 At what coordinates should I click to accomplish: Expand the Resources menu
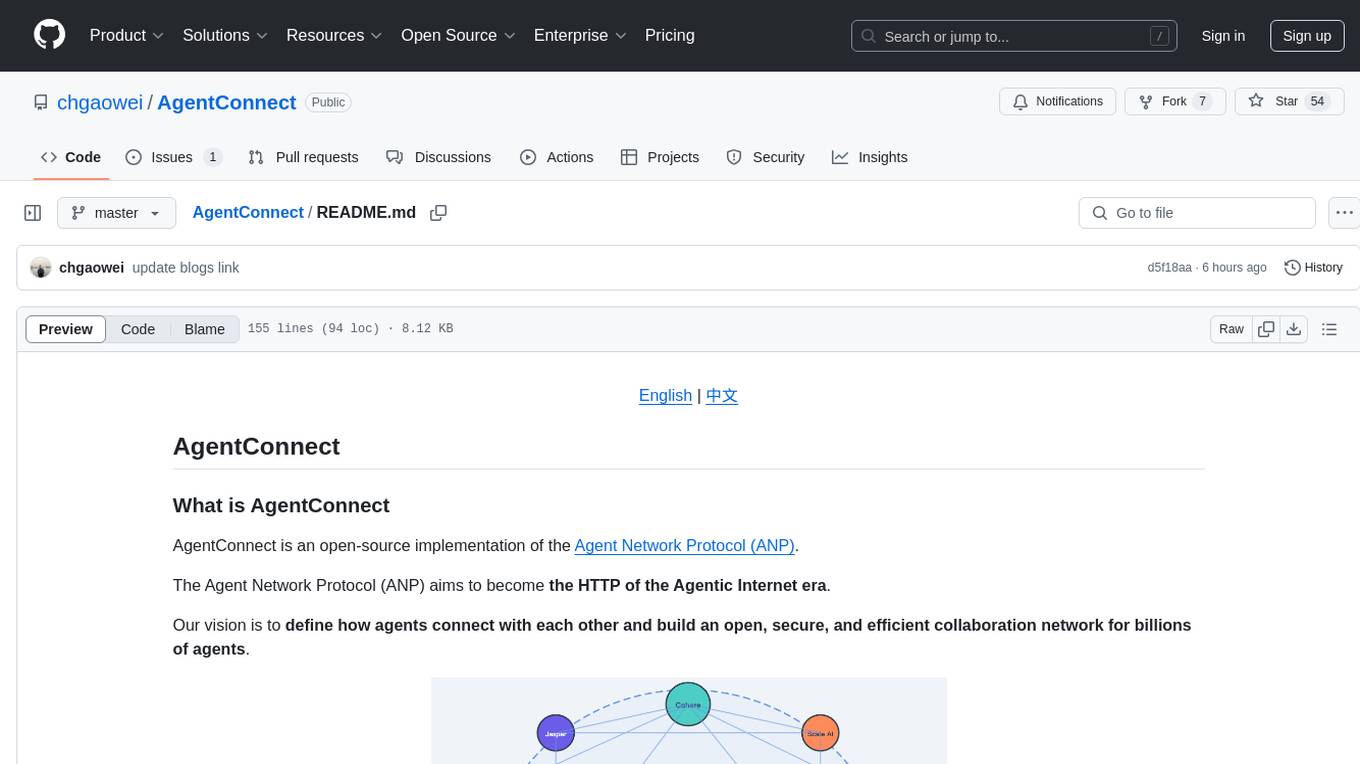pyautogui.click(x=334, y=35)
